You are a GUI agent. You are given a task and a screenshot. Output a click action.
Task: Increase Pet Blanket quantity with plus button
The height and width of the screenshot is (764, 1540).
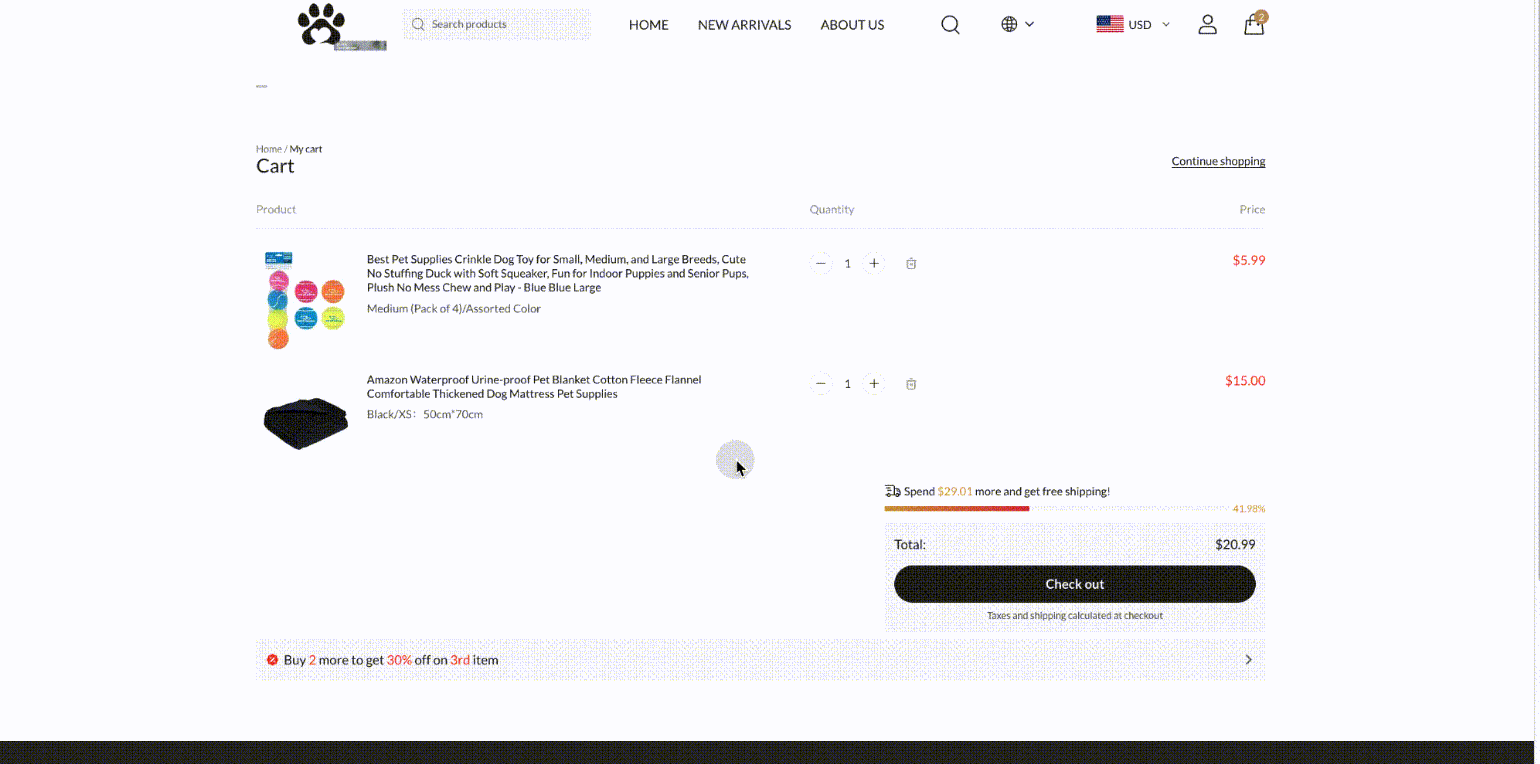click(x=874, y=384)
